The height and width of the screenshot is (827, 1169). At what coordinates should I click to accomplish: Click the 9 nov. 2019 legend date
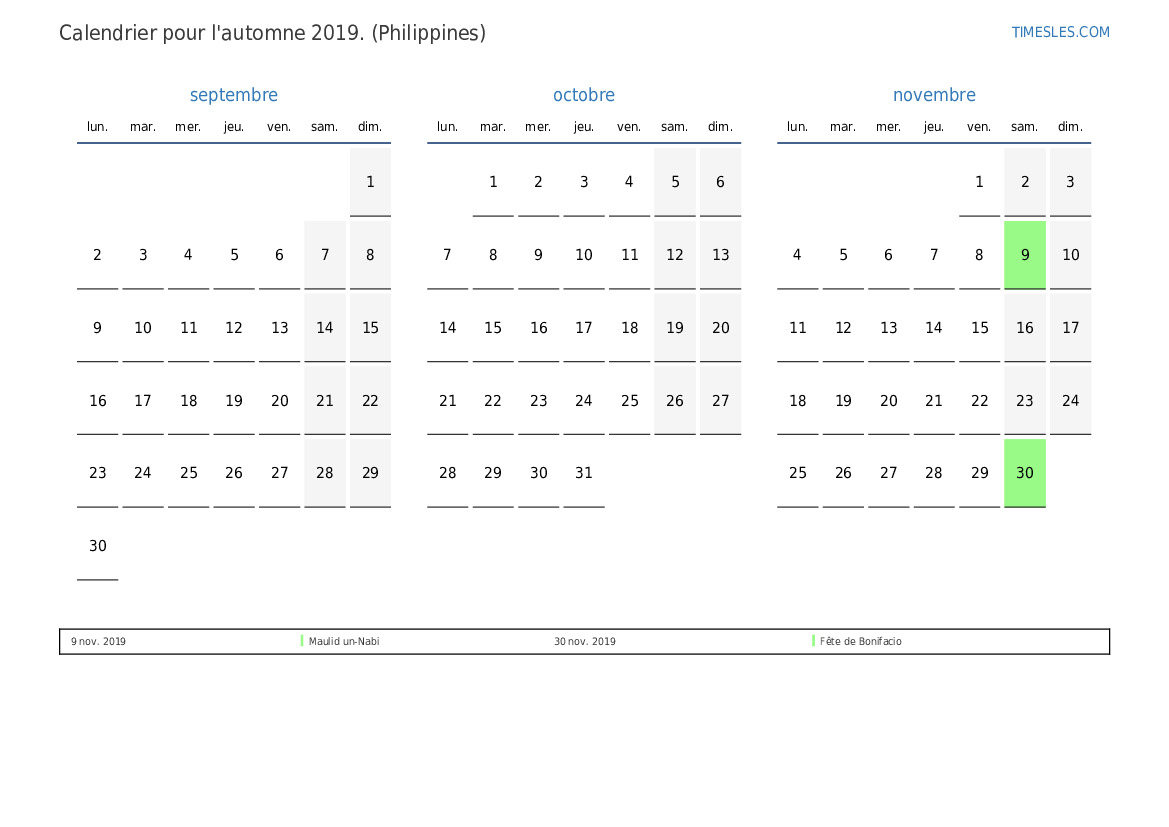pos(98,641)
